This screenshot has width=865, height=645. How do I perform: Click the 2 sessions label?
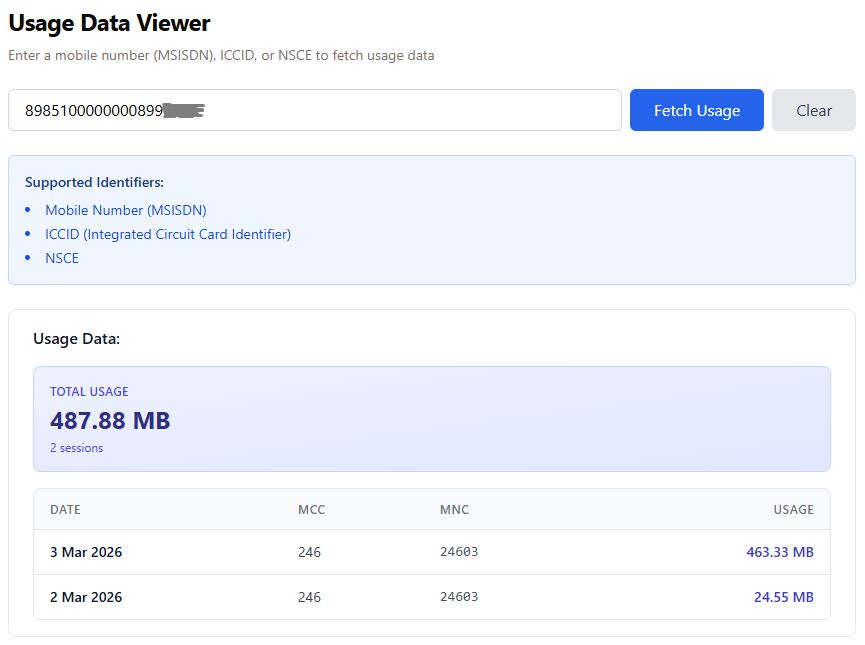(76, 448)
